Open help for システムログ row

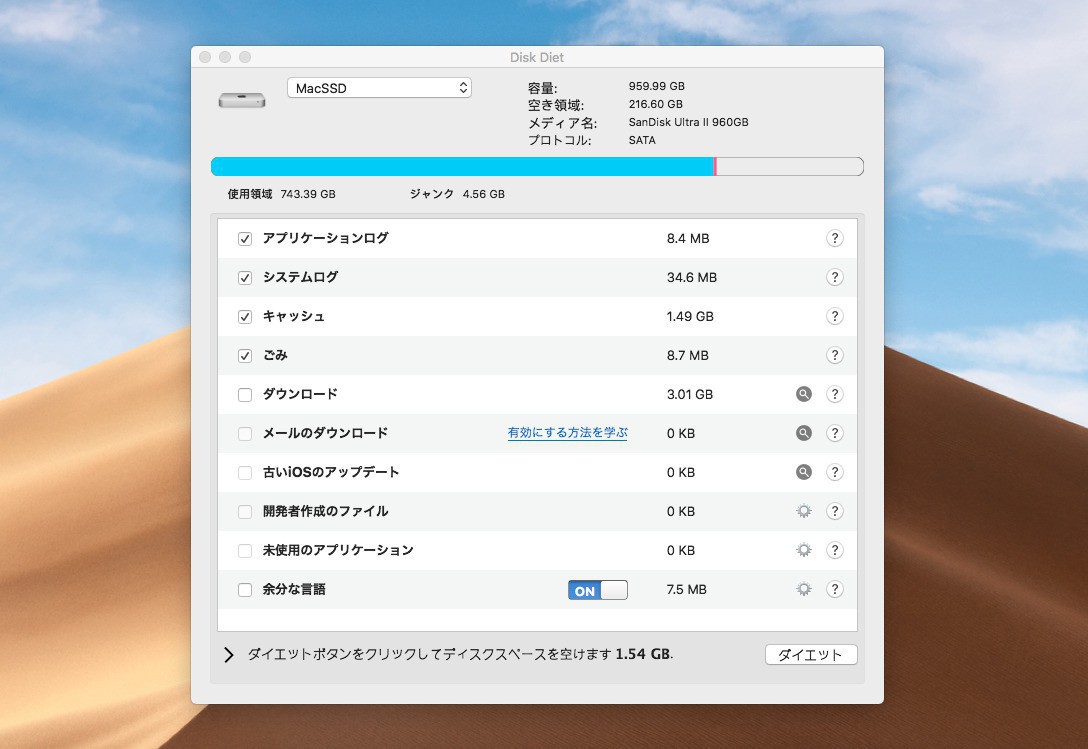(x=834, y=277)
